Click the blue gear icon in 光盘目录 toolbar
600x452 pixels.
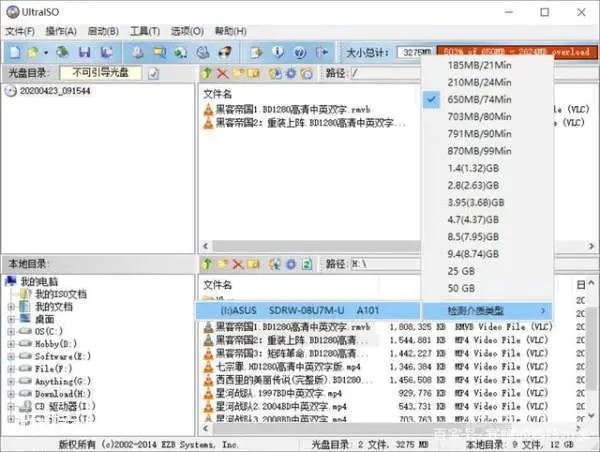click(x=291, y=73)
